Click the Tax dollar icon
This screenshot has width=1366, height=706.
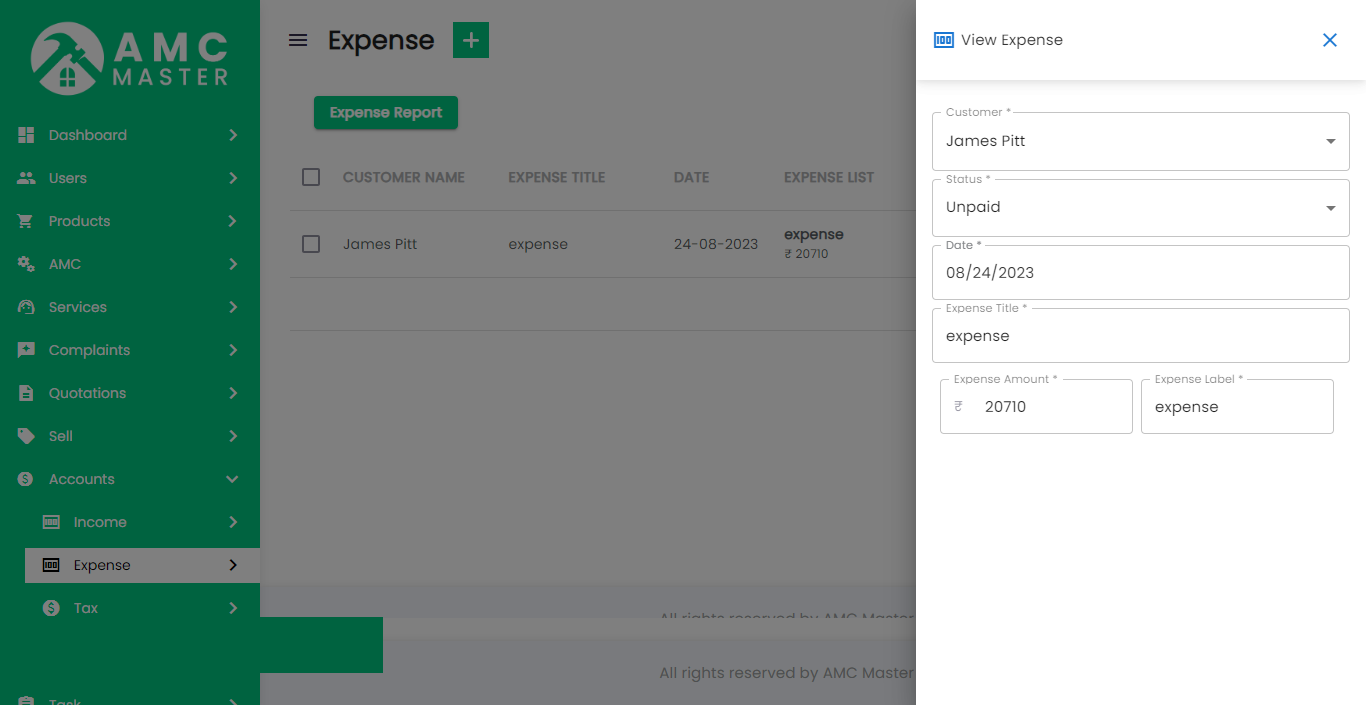click(51, 608)
